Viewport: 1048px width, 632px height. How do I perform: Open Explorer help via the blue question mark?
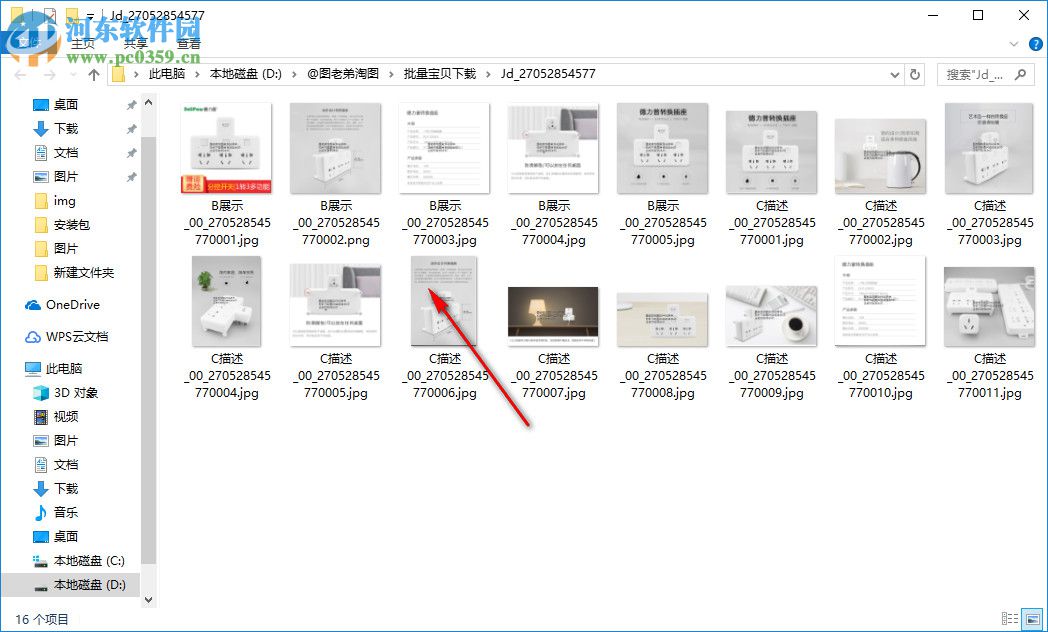(x=1036, y=44)
